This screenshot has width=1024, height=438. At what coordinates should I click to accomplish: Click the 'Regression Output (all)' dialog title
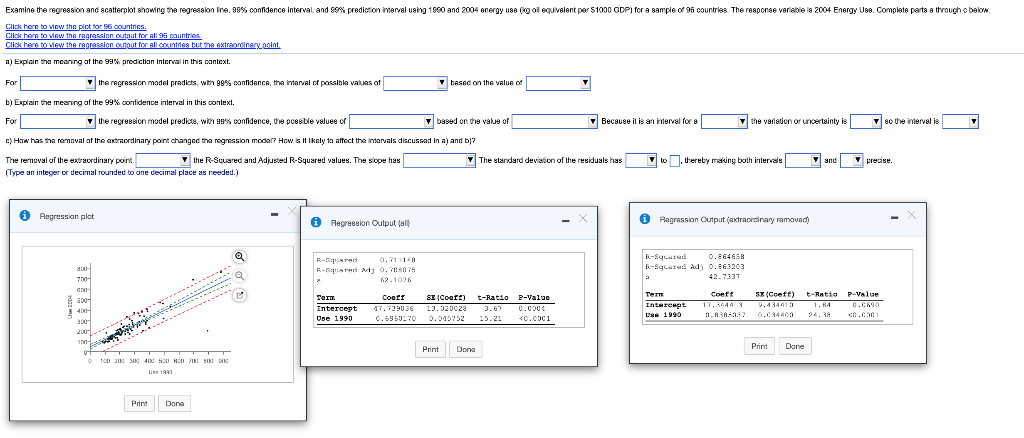(x=370, y=223)
